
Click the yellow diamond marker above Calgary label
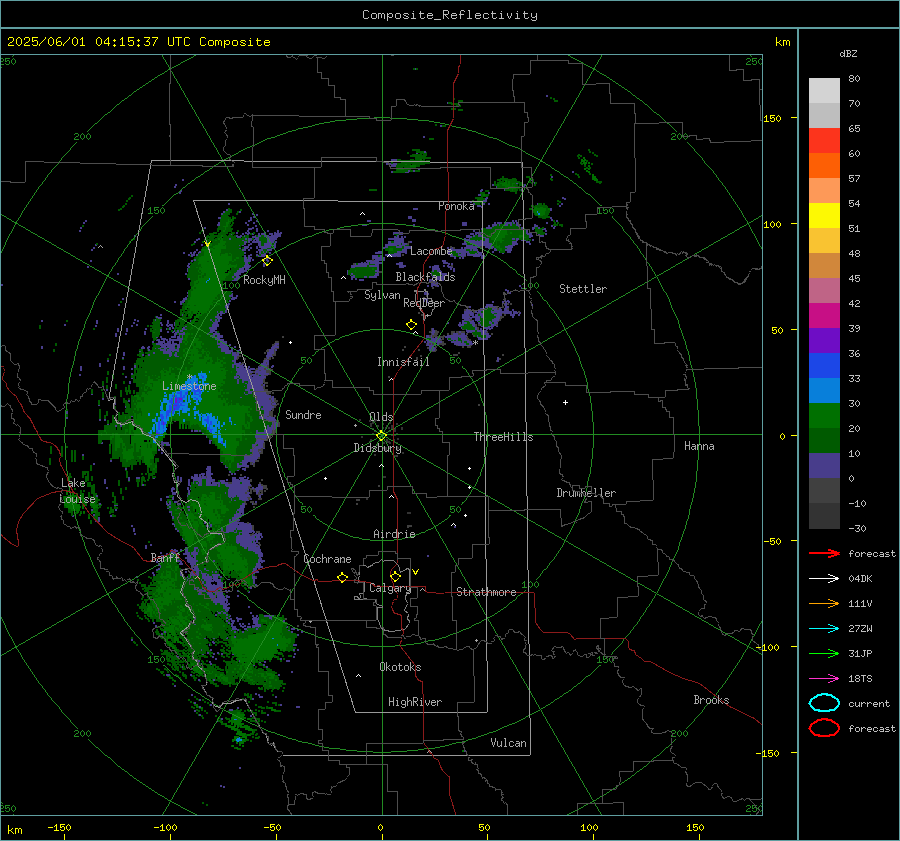[x=395, y=576]
